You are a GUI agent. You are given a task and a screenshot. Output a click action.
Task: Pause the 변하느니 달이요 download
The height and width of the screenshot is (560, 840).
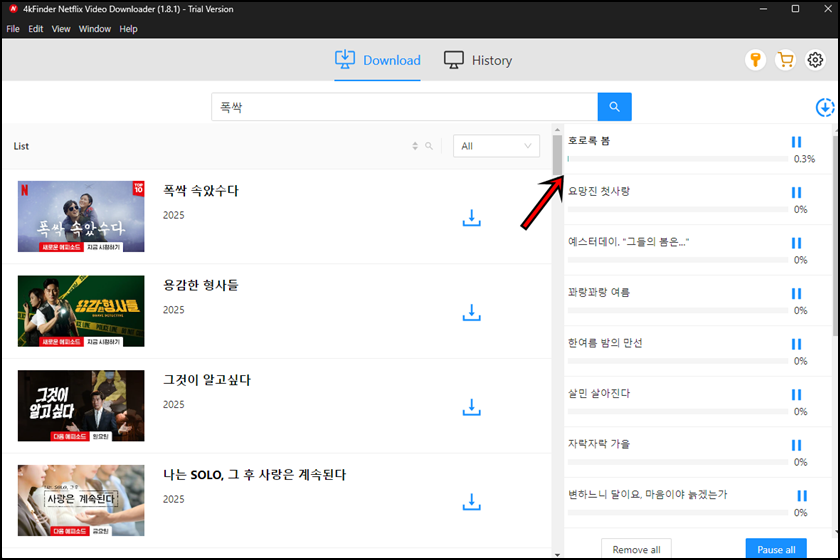coord(802,496)
